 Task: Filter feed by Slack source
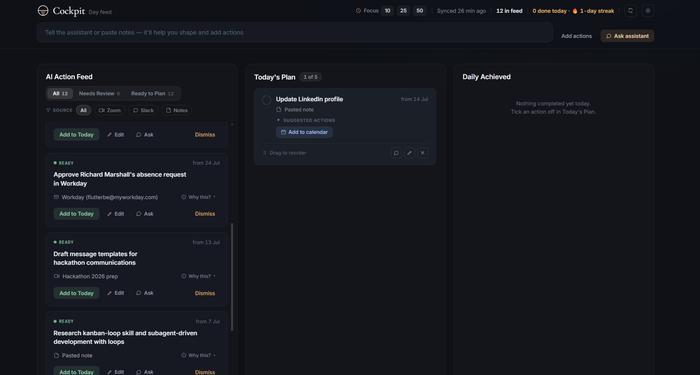click(143, 110)
